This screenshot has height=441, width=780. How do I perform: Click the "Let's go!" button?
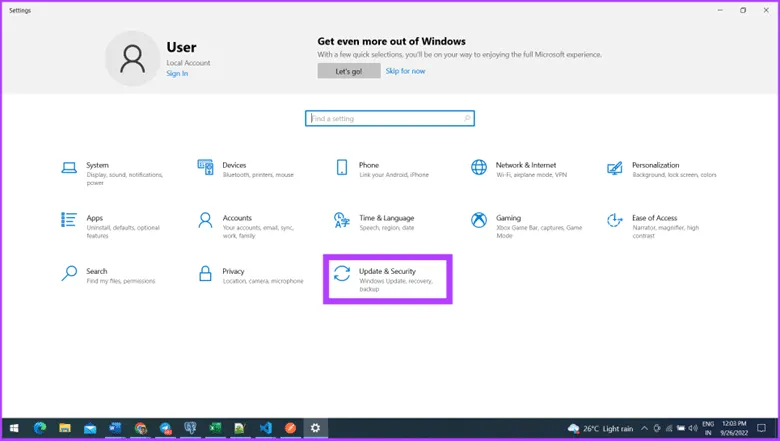(x=349, y=71)
